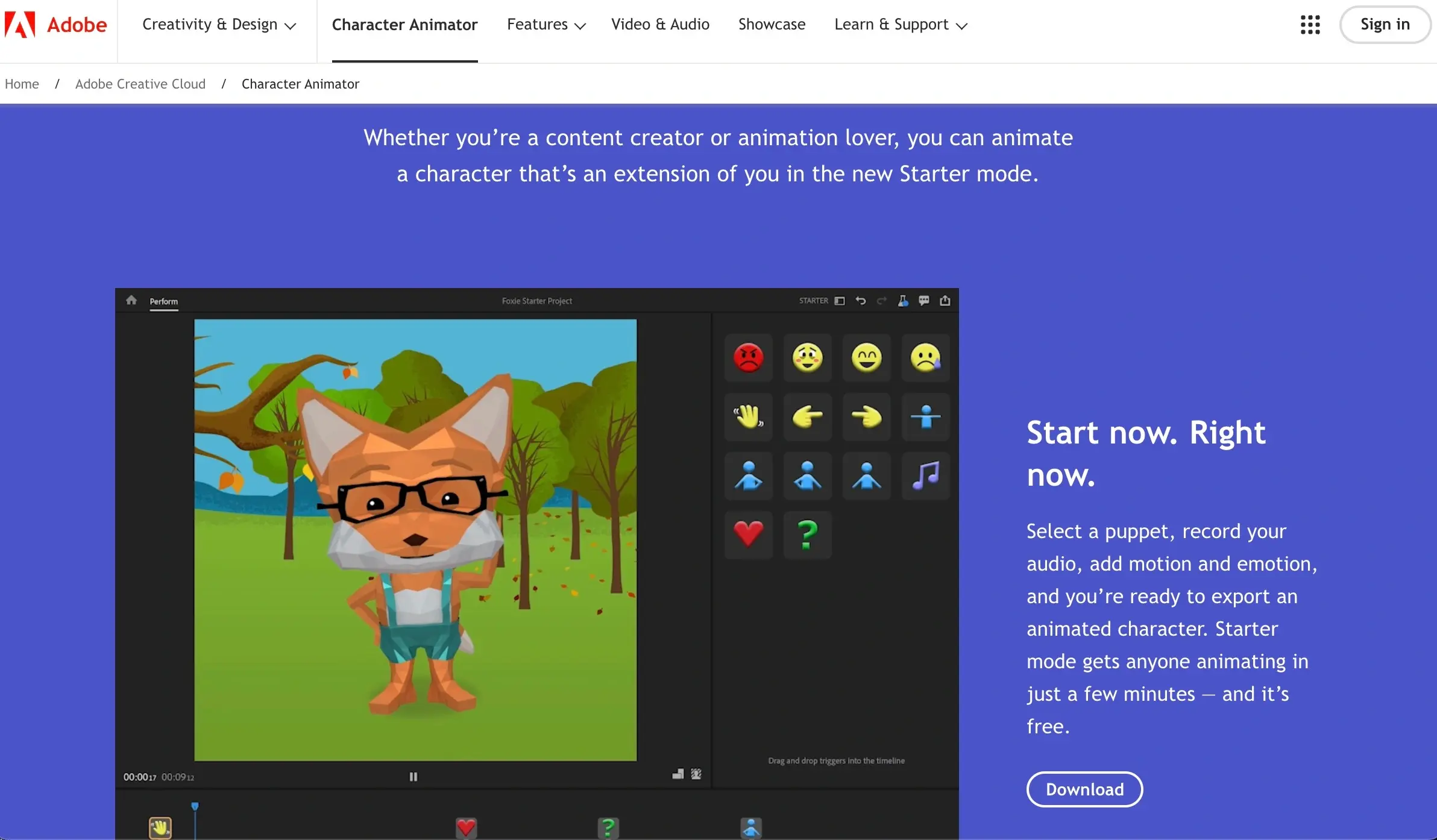Viewport: 1437px width, 840px height.
Task: Click the redo arrow in the toolbar
Action: point(882,300)
